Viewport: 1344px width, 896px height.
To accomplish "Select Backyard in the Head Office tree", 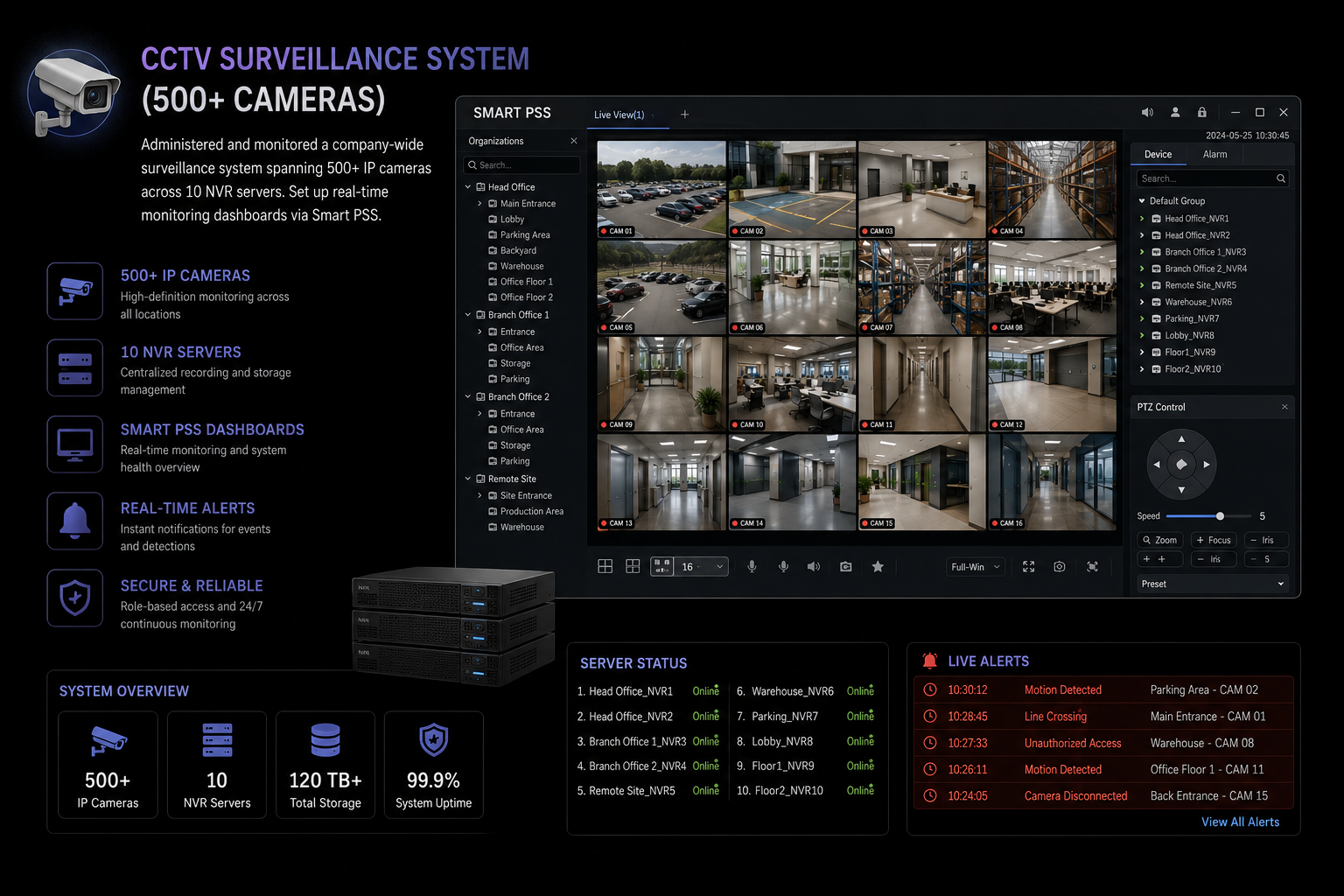I will point(518,251).
